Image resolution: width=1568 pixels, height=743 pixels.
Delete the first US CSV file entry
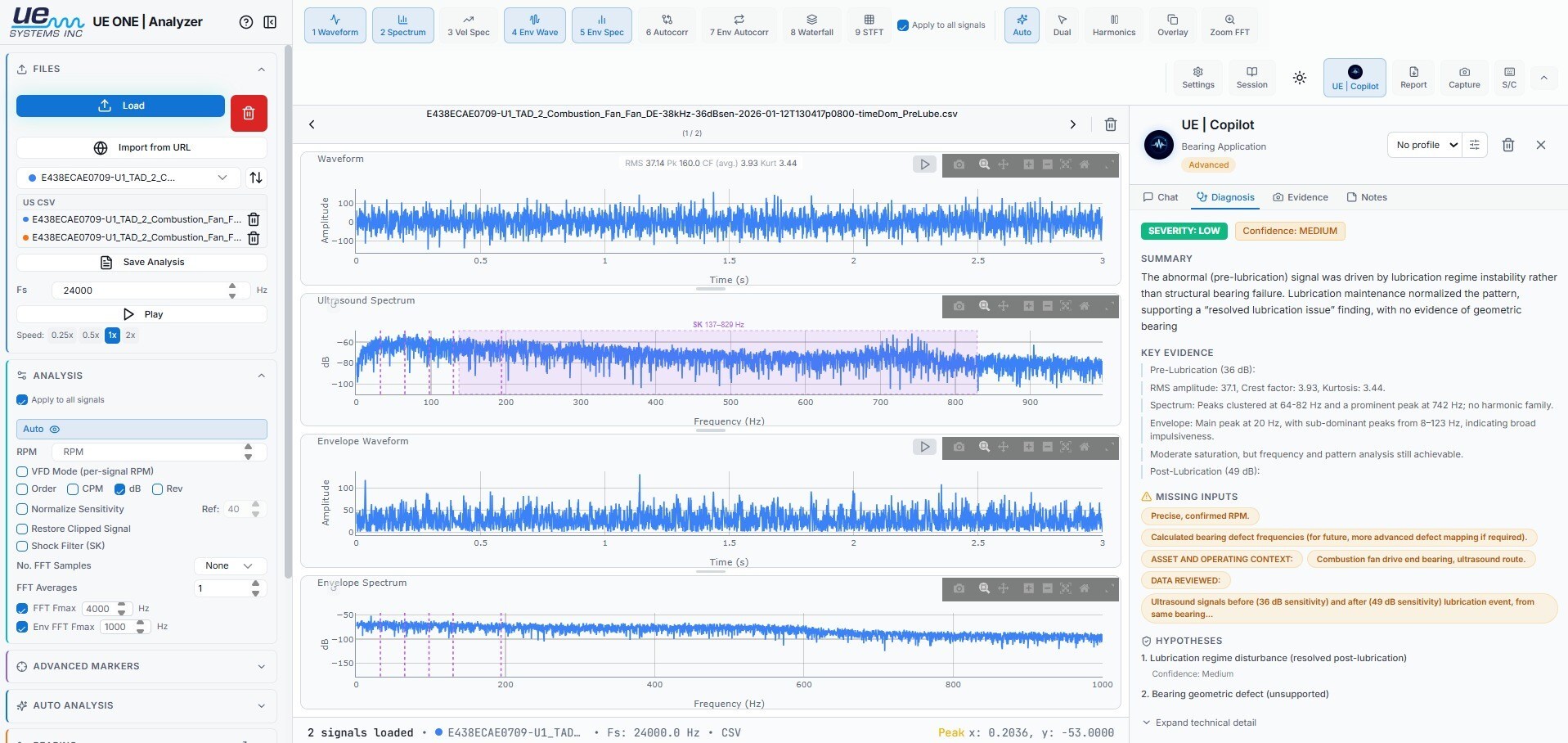(x=254, y=219)
